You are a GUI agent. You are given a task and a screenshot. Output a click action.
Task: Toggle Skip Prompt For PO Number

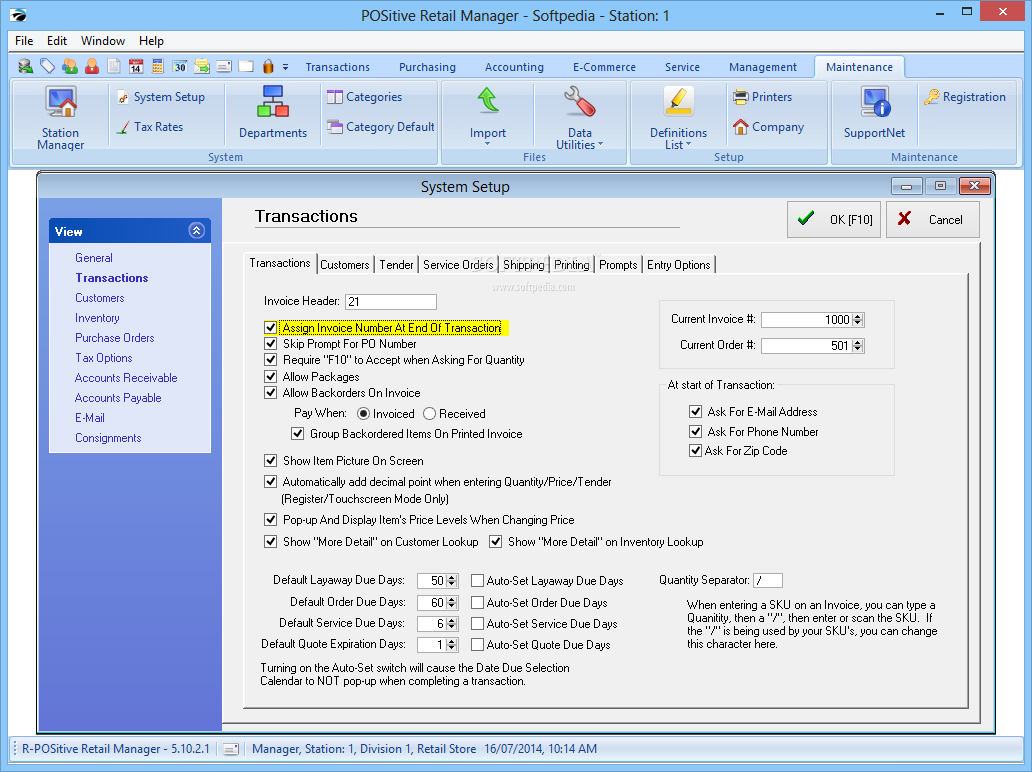(270, 344)
